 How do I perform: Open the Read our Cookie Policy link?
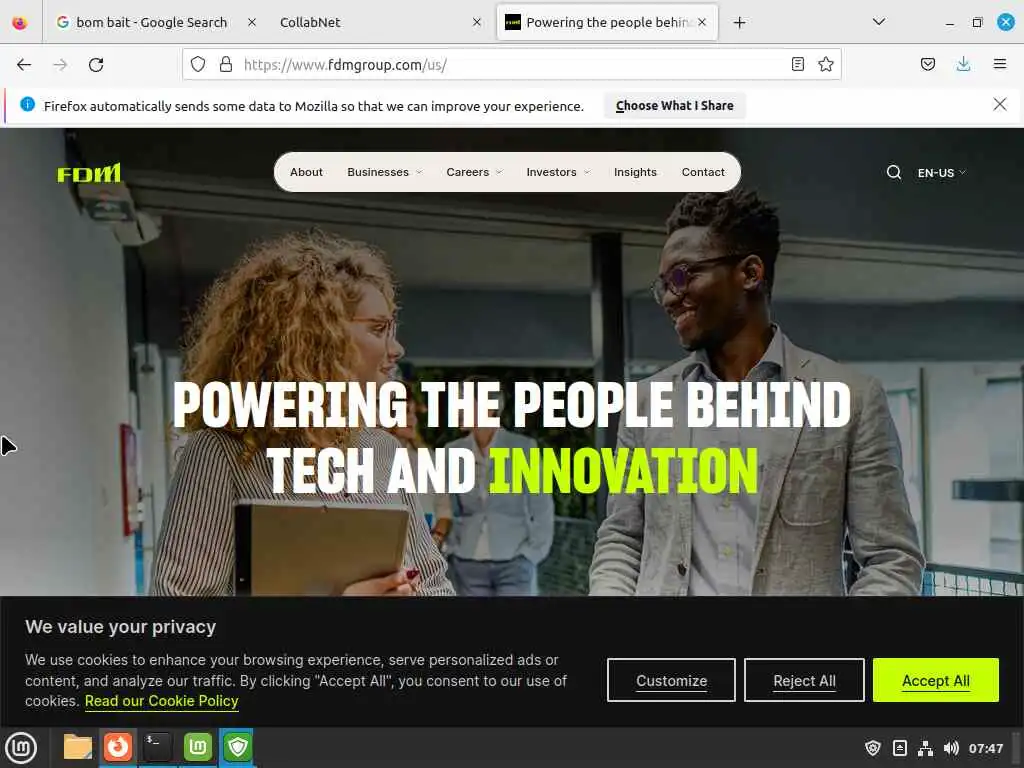point(161,701)
